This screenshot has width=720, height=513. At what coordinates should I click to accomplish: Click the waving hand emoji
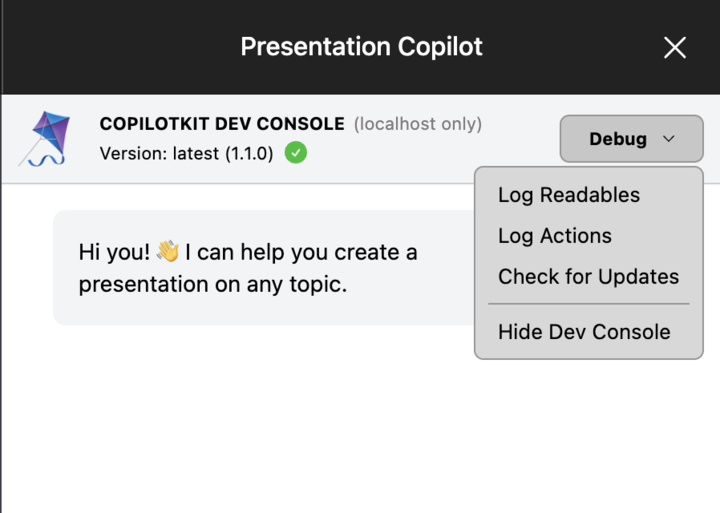pyautogui.click(x=167, y=253)
